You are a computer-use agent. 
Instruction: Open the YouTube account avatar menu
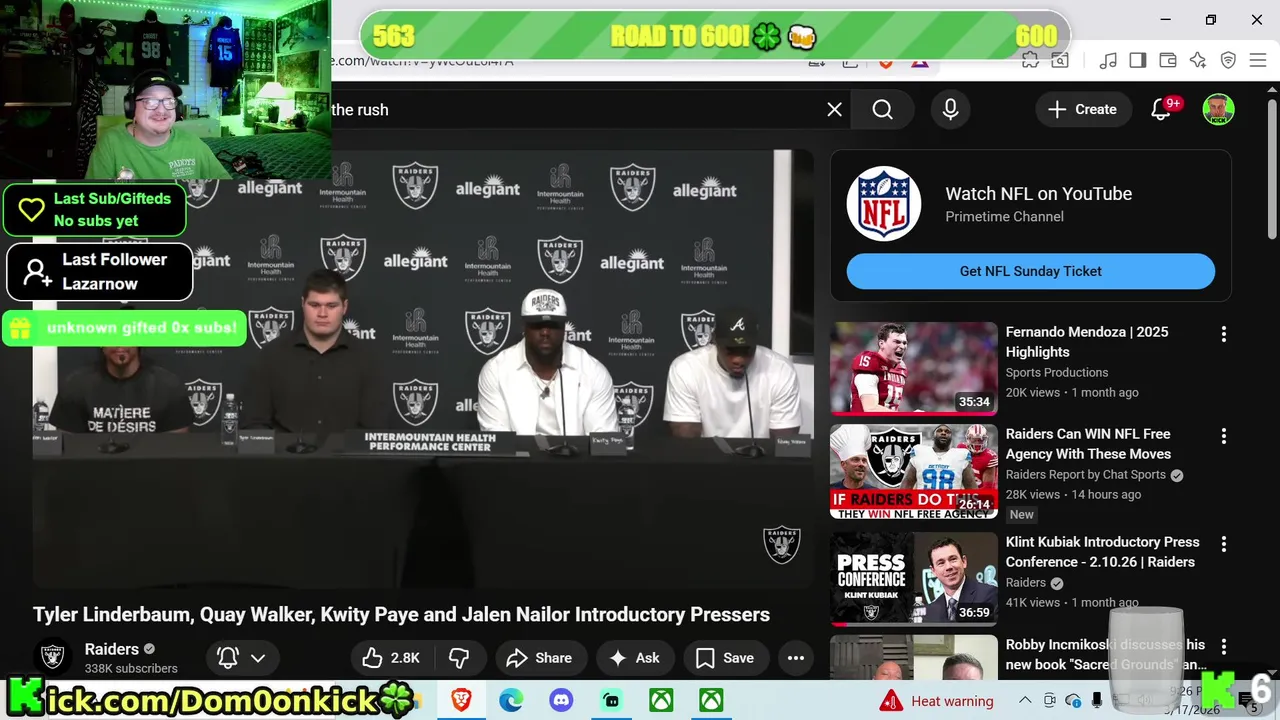pos(1218,110)
